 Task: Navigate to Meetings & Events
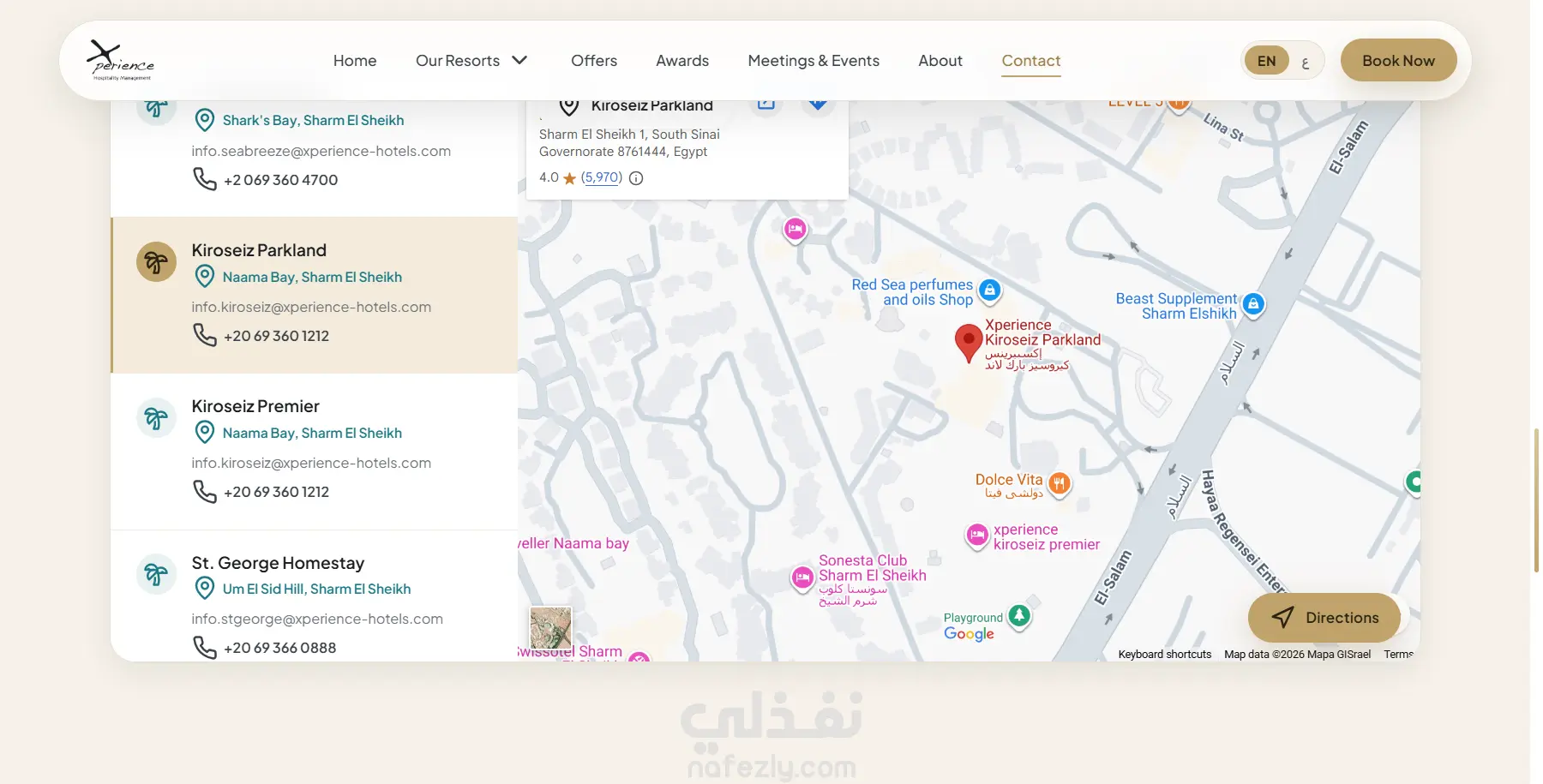(x=814, y=61)
